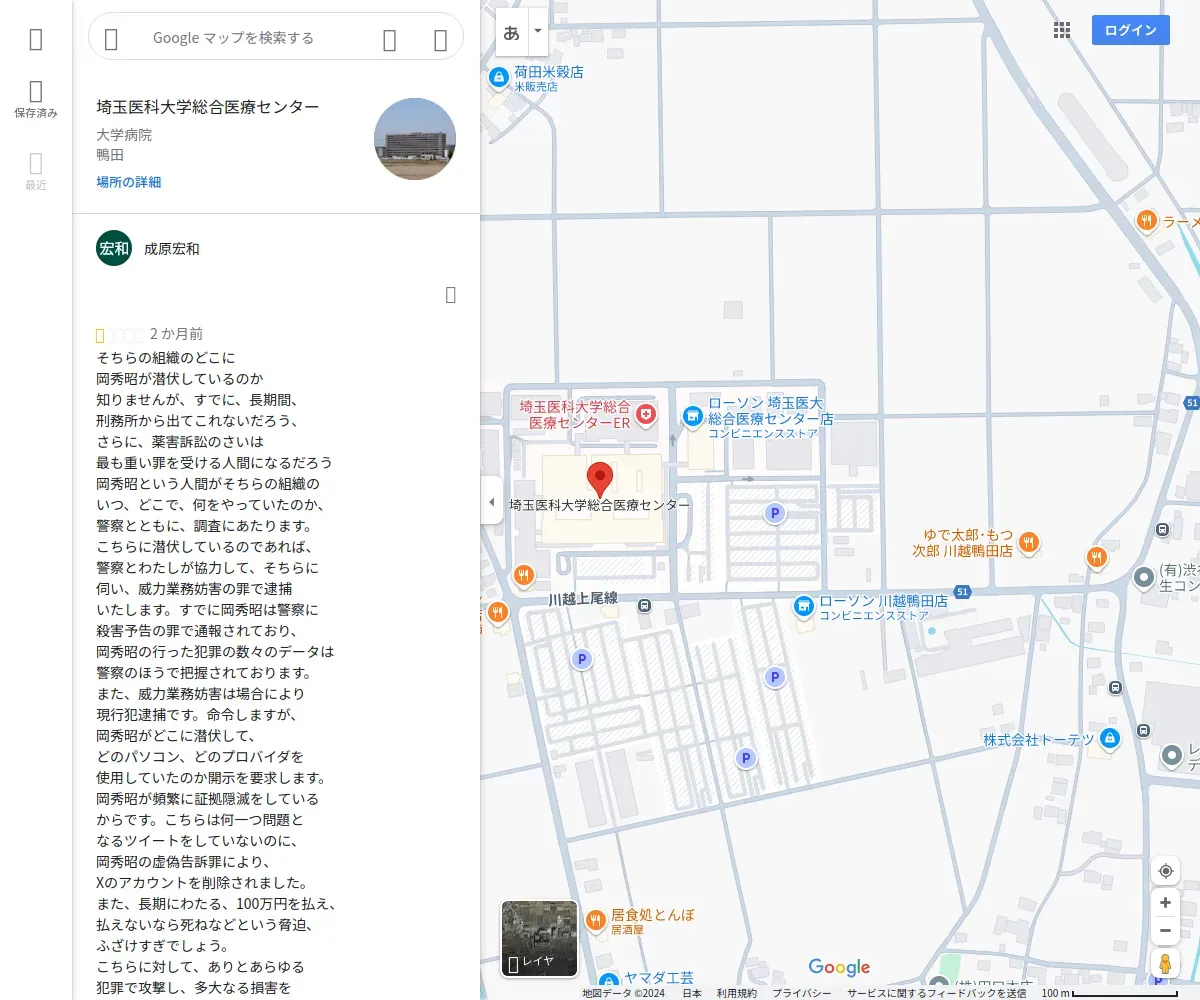
Task: Select the parking icon near the hospital building
Action: 774,514
